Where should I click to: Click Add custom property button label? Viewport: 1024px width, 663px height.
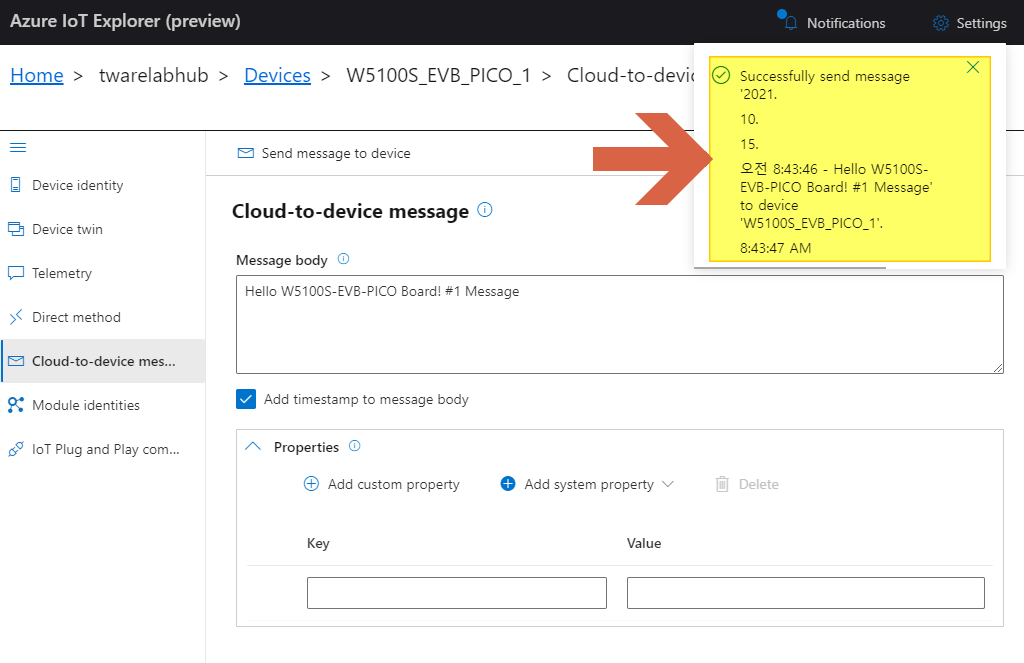394,484
